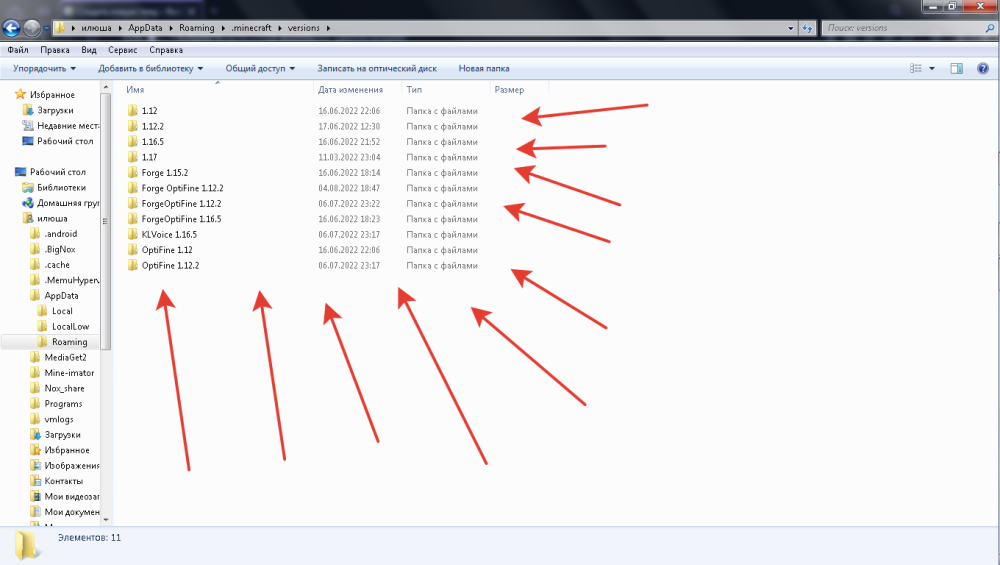The height and width of the screenshot is (565, 1000).
Task: Select the 1.12.2 folder icon
Action: pyautogui.click(x=133, y=126)
